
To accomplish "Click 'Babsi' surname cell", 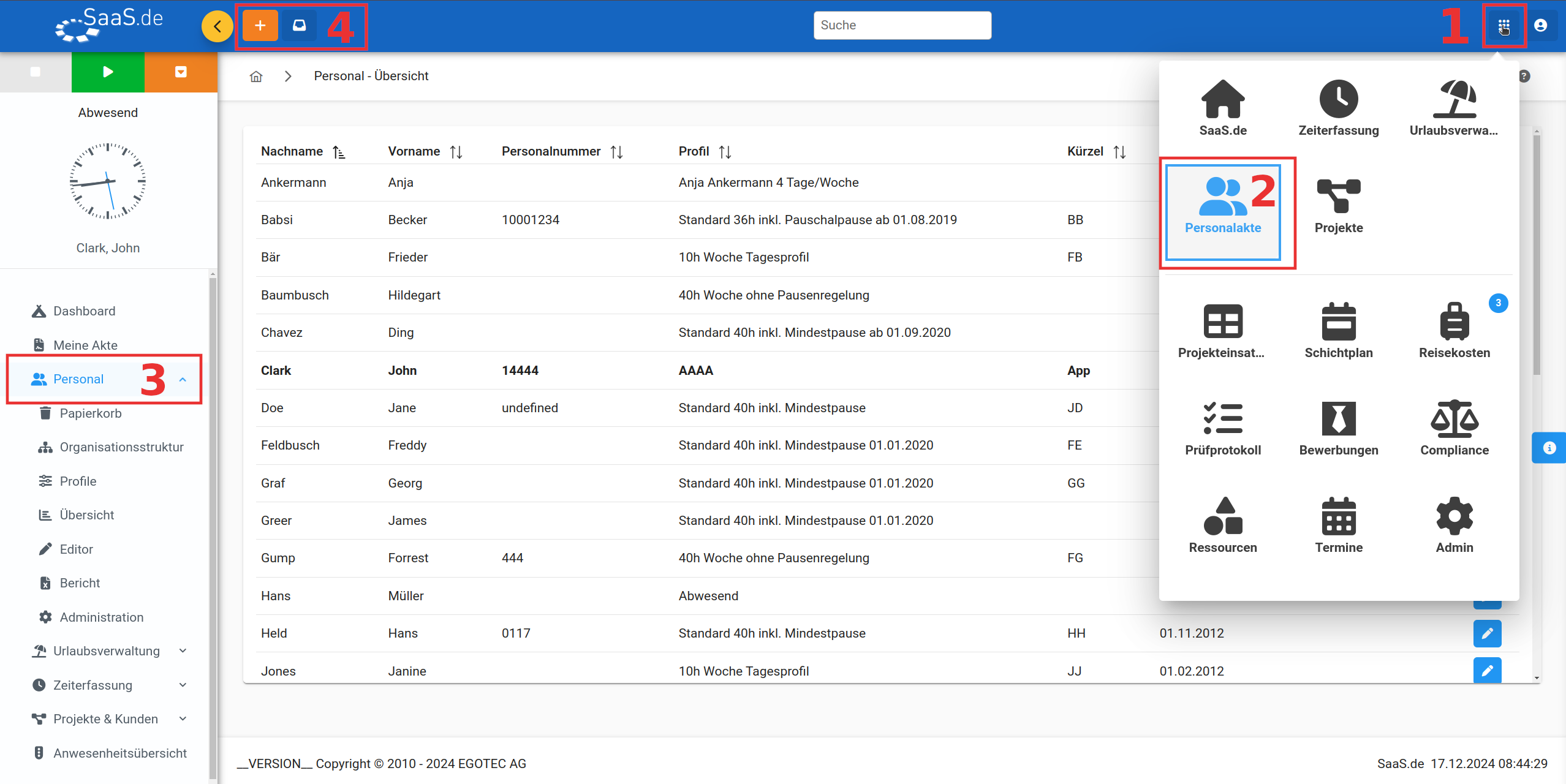I will click(277, 220).
